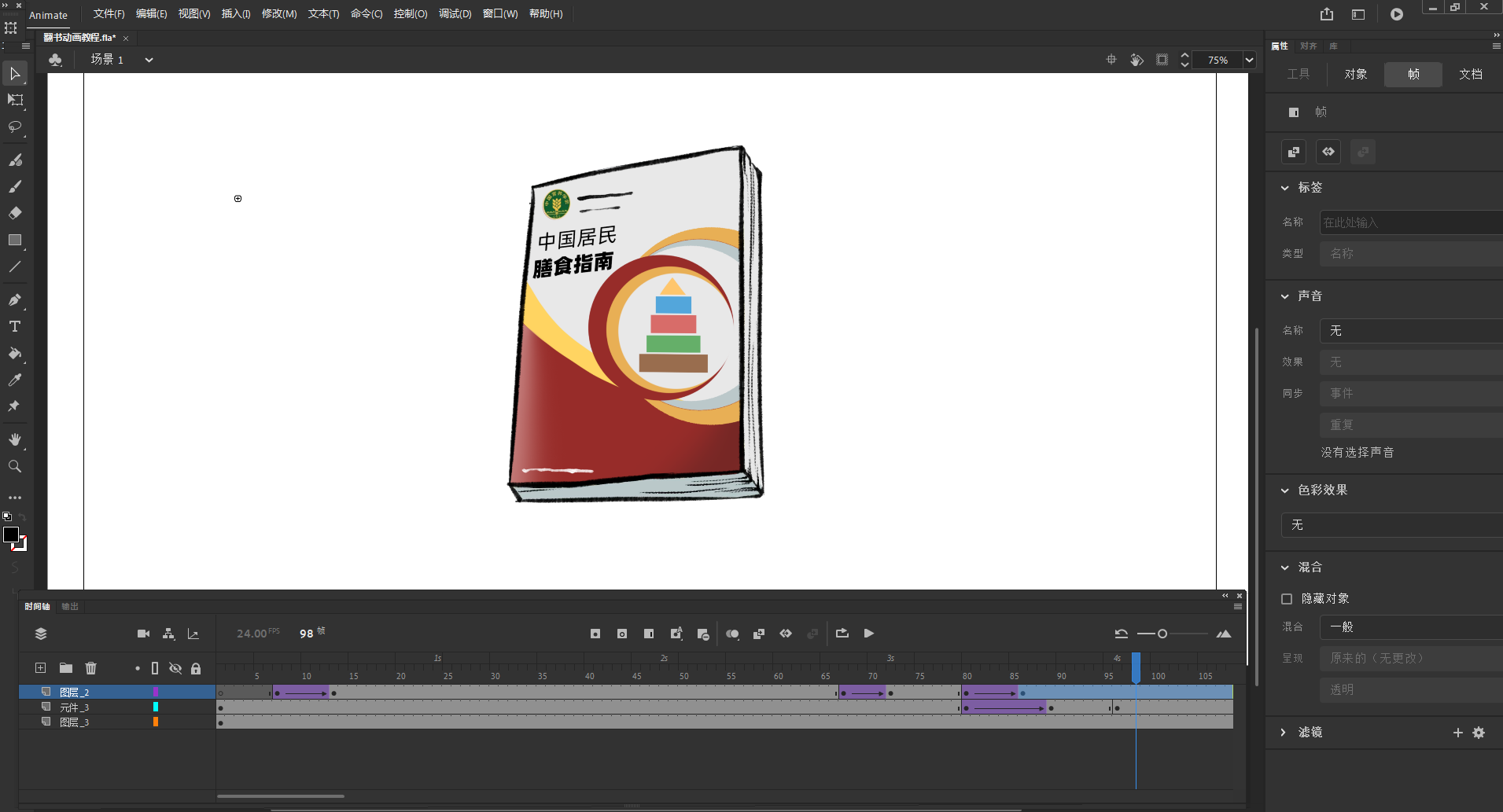Screen dimensions: 1503x812
Task: Switch to the 文档 properties tab
Action: coord(1471,75)
